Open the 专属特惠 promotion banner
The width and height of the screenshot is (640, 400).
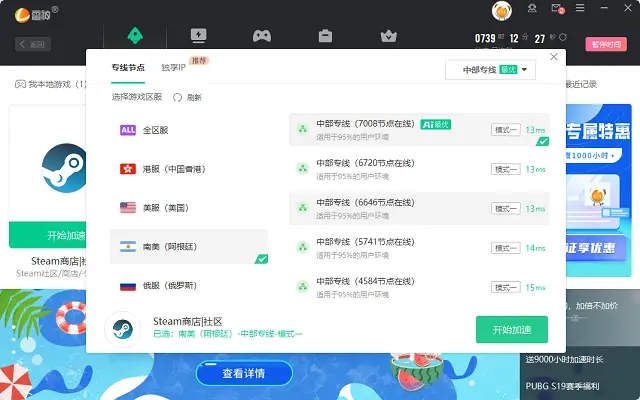pyautogui.click(x=598, y=190)
